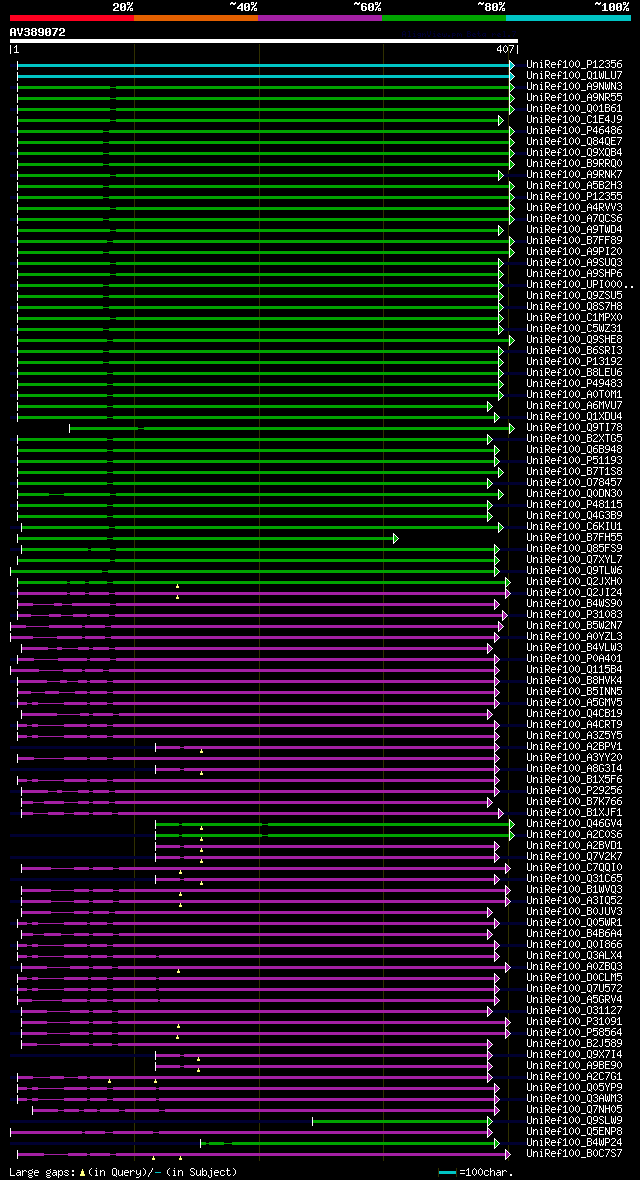The image size is (640, 1180).
Task: Click the UniRef100_Q8S7H8 label
Action: (x=574, y=306)
